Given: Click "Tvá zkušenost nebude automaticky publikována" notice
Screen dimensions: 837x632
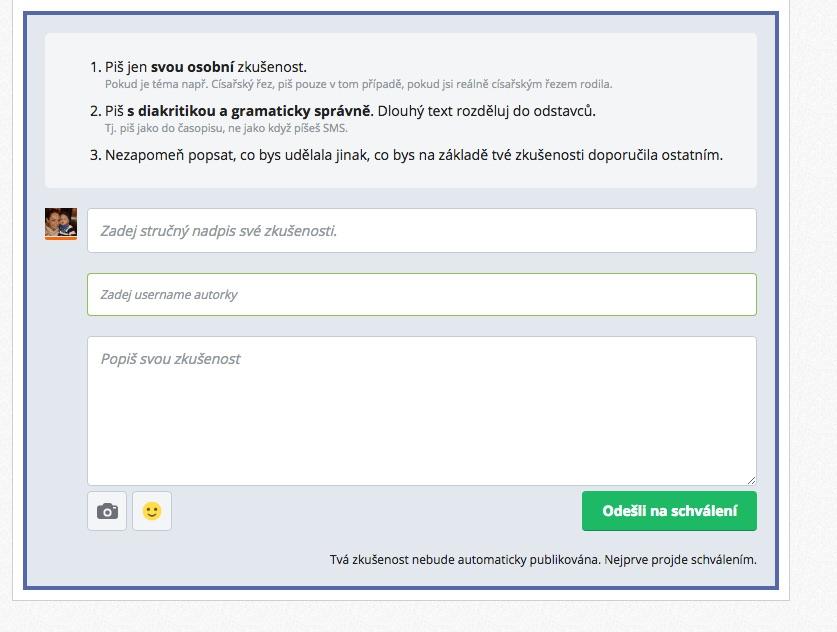Looking at the screenshot, I should [464, 560].
